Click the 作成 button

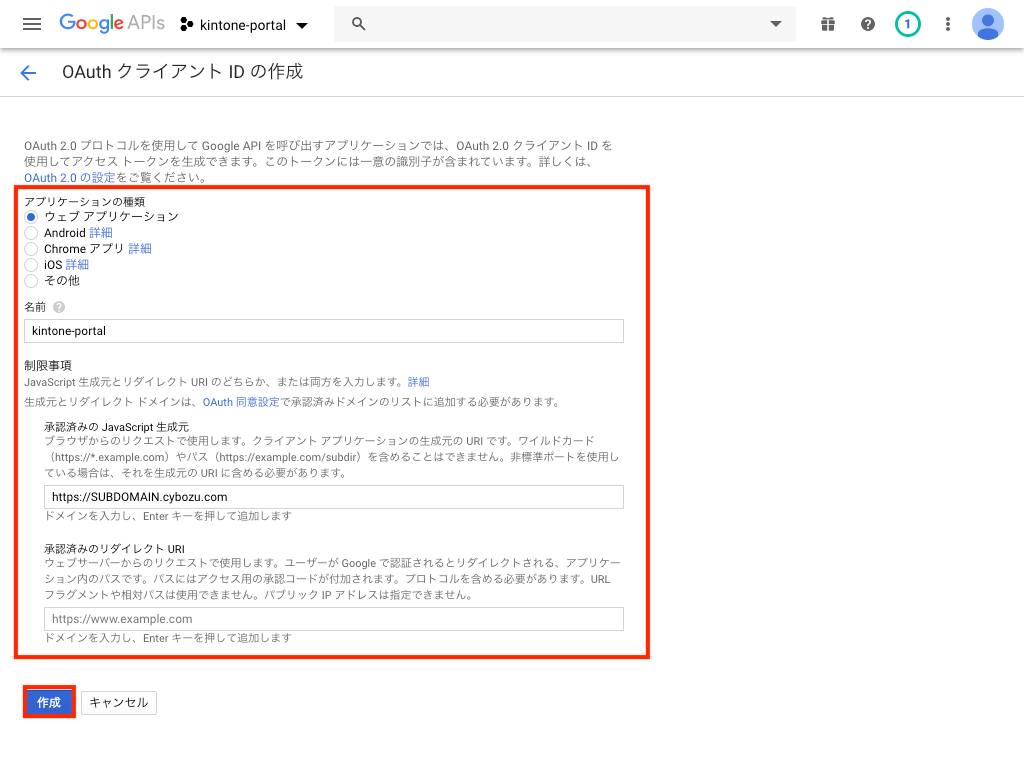point(49,703)
